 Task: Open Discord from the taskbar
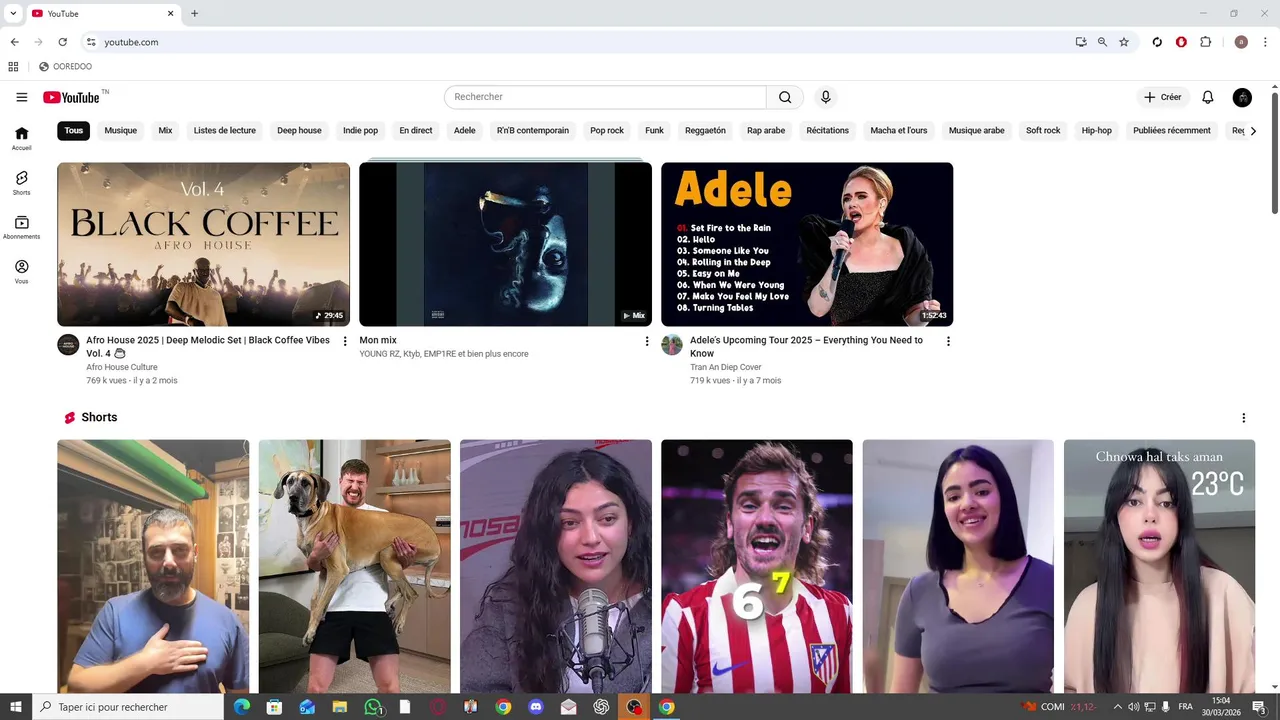pos(536,707)
